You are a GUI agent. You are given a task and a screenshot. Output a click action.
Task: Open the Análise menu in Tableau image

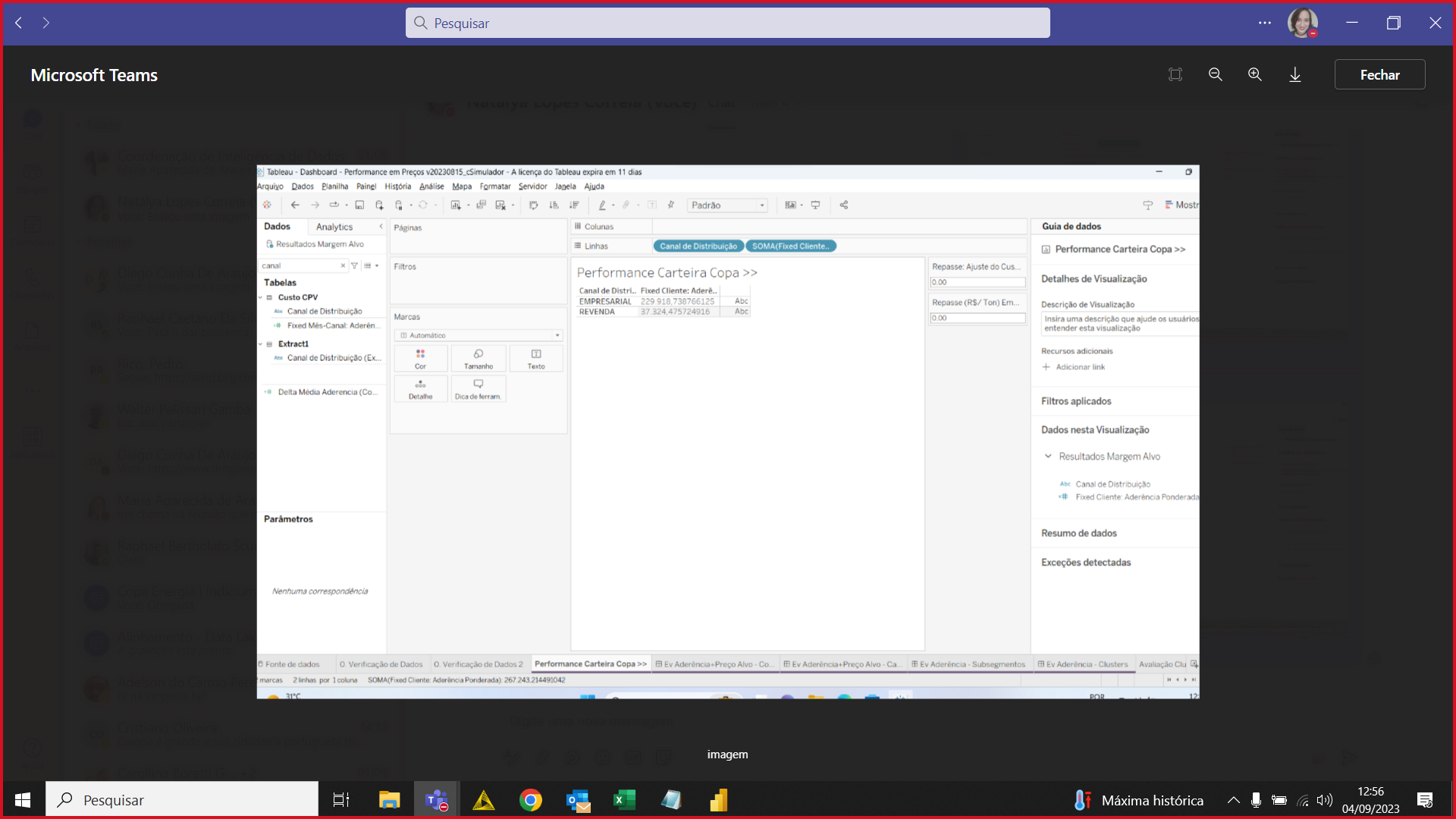point(431,187)
